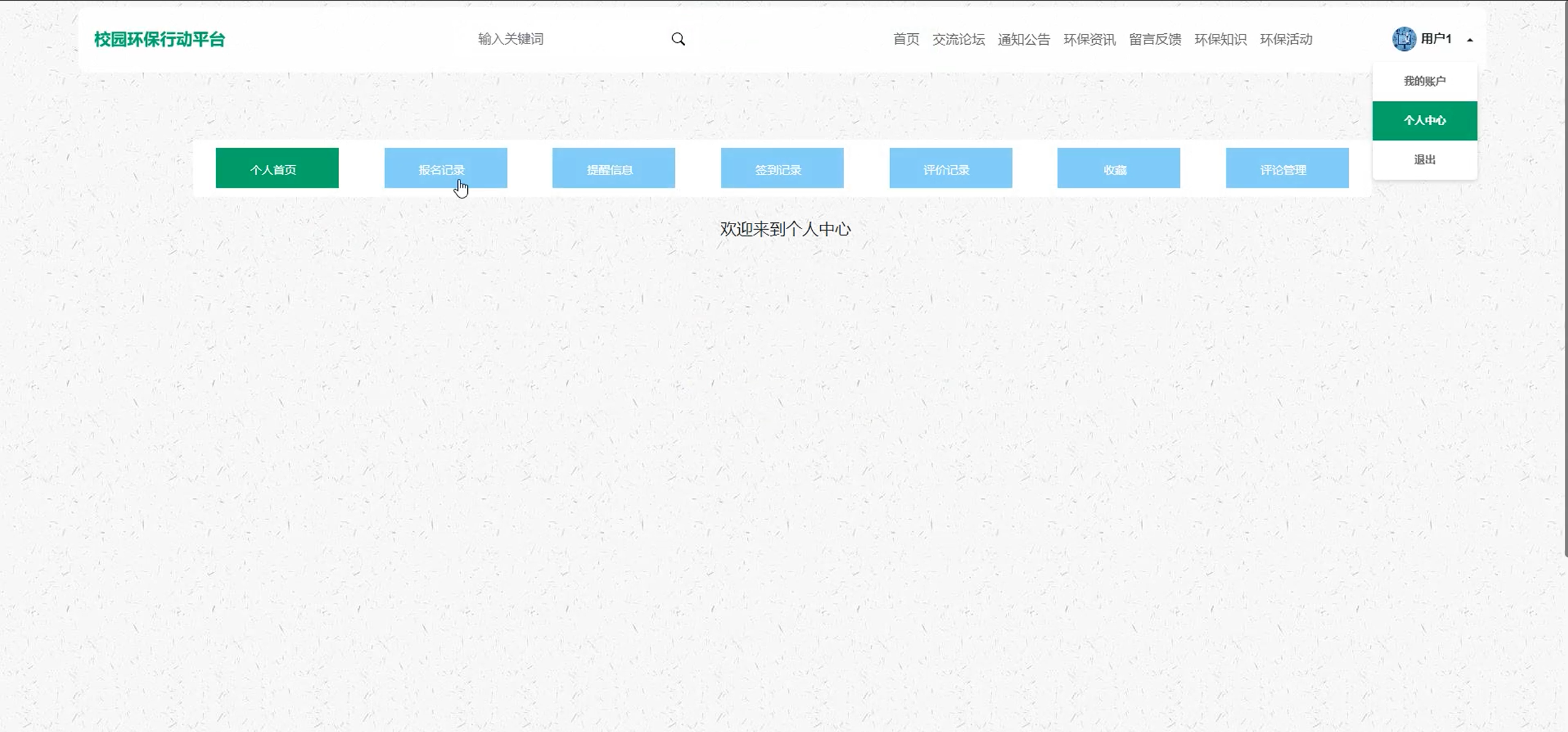Open 通知公告 in the top nav
Screen dimensions: 1568x732
[x=1023, y=39]
